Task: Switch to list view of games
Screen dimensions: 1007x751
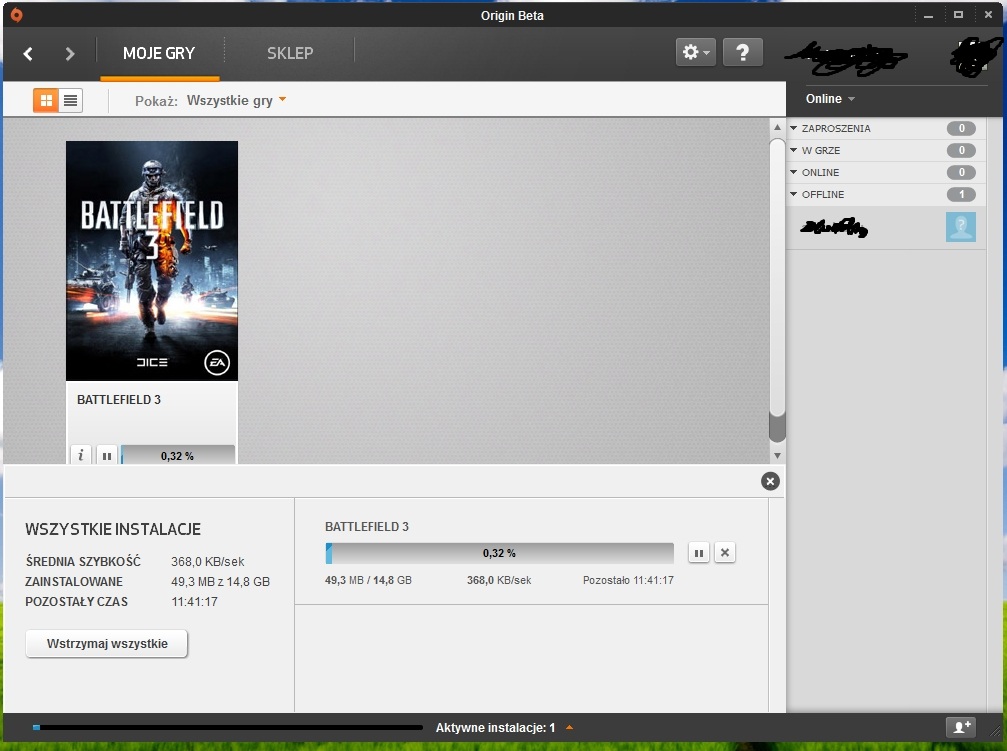Action: tap(71, 100)
